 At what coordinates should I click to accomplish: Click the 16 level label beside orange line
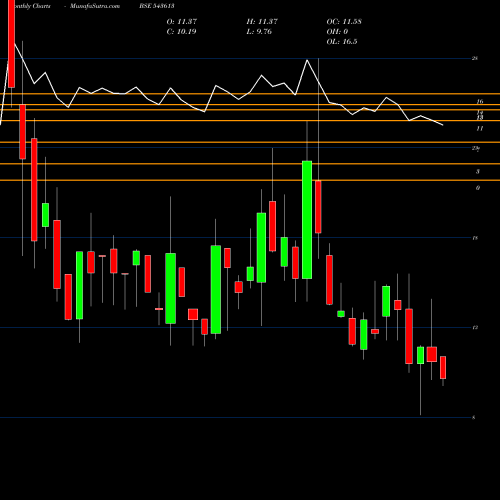tap(480, 101)
